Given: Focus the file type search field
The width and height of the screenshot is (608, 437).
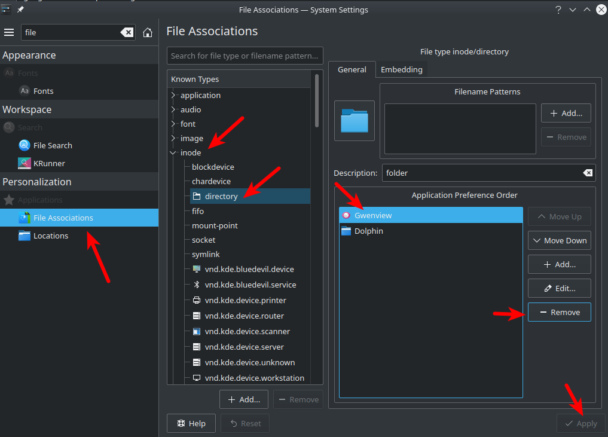Looking at the screenshot, I should pyautogui.click(x=245, y=56).
